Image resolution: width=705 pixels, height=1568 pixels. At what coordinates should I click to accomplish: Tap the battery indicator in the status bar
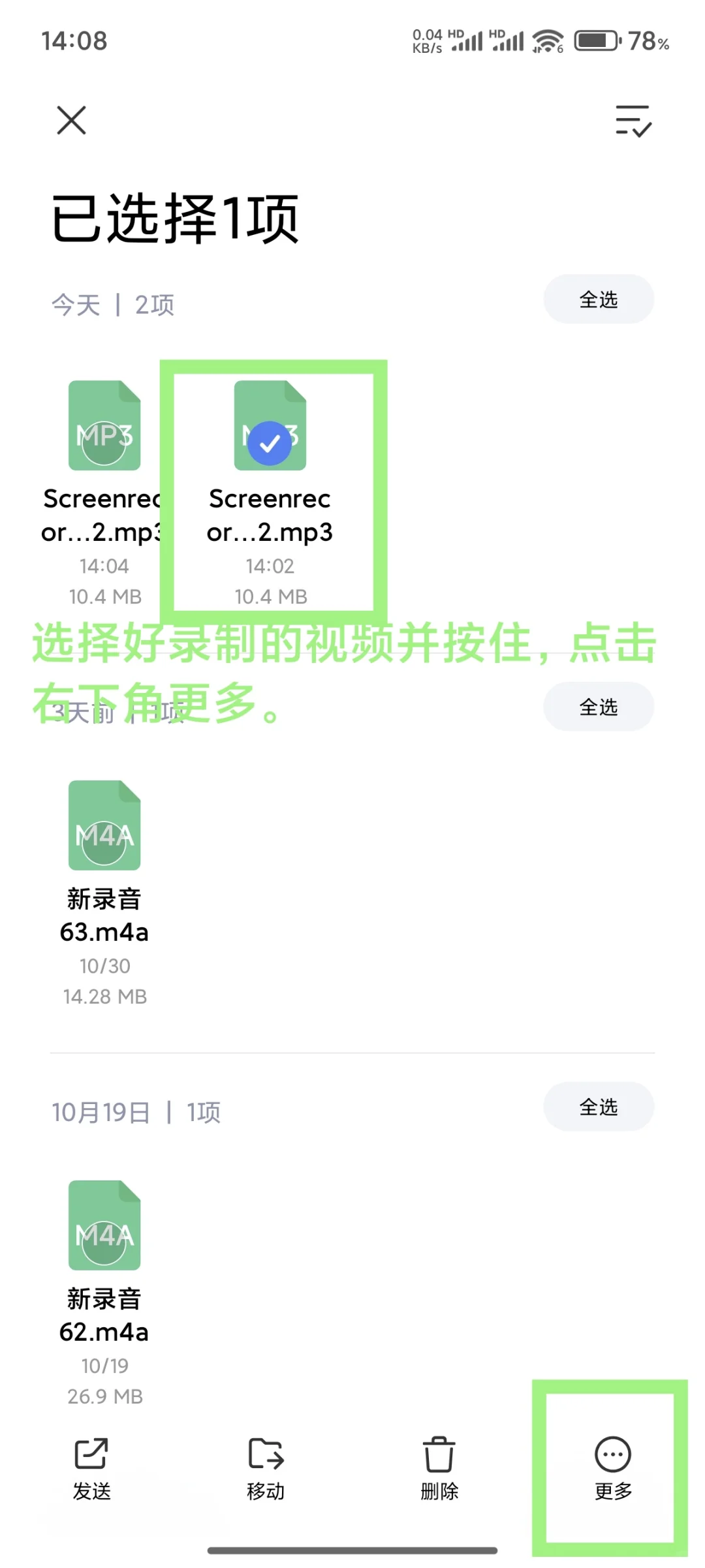click(x=598, y=41)
